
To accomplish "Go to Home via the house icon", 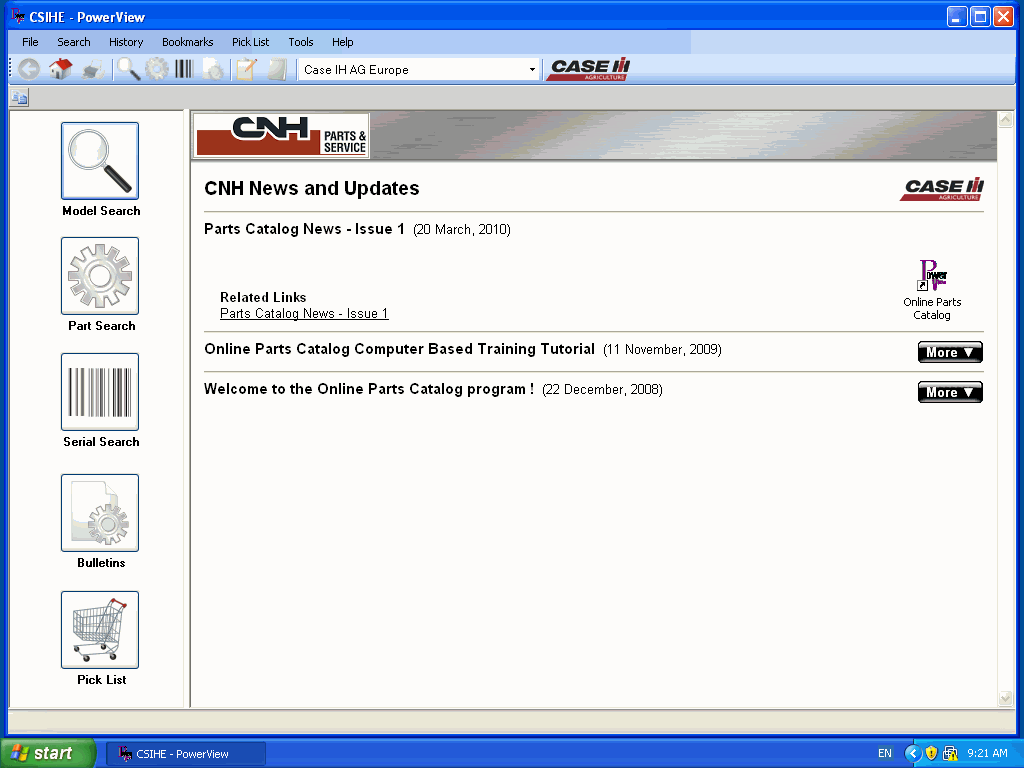I will click(x=61, y=69).
